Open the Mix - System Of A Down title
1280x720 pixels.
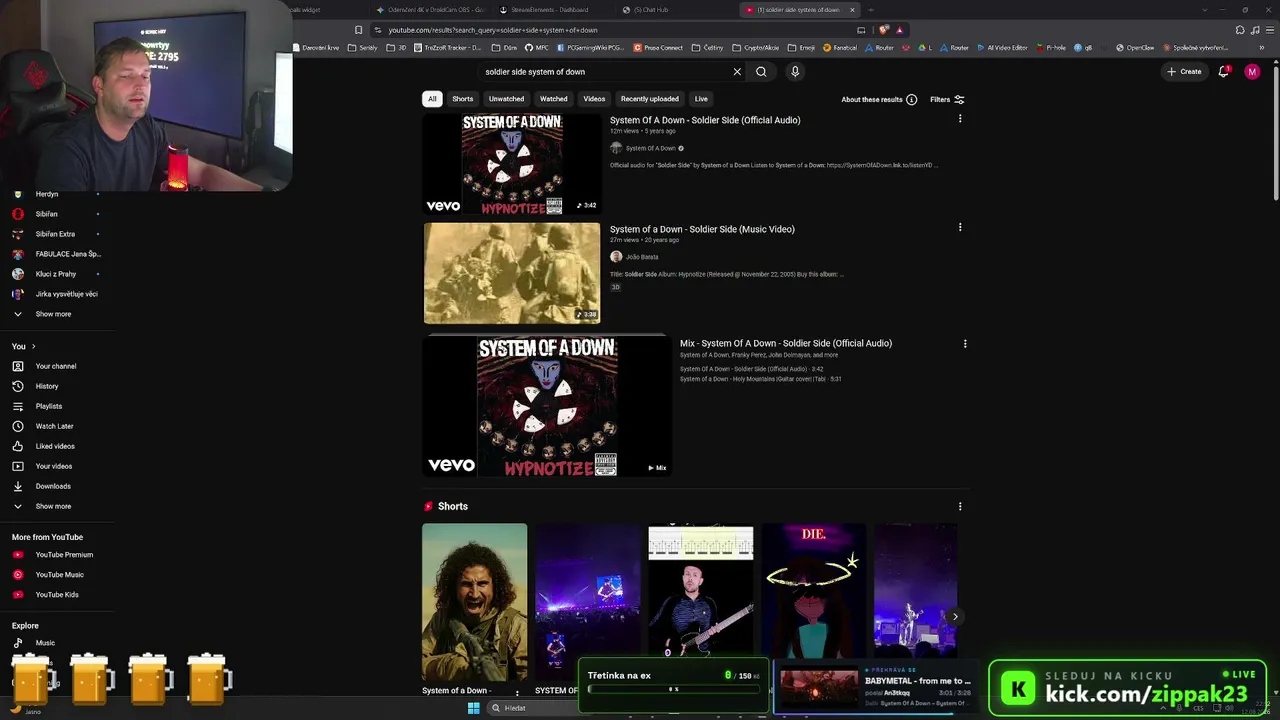(786, 343)
